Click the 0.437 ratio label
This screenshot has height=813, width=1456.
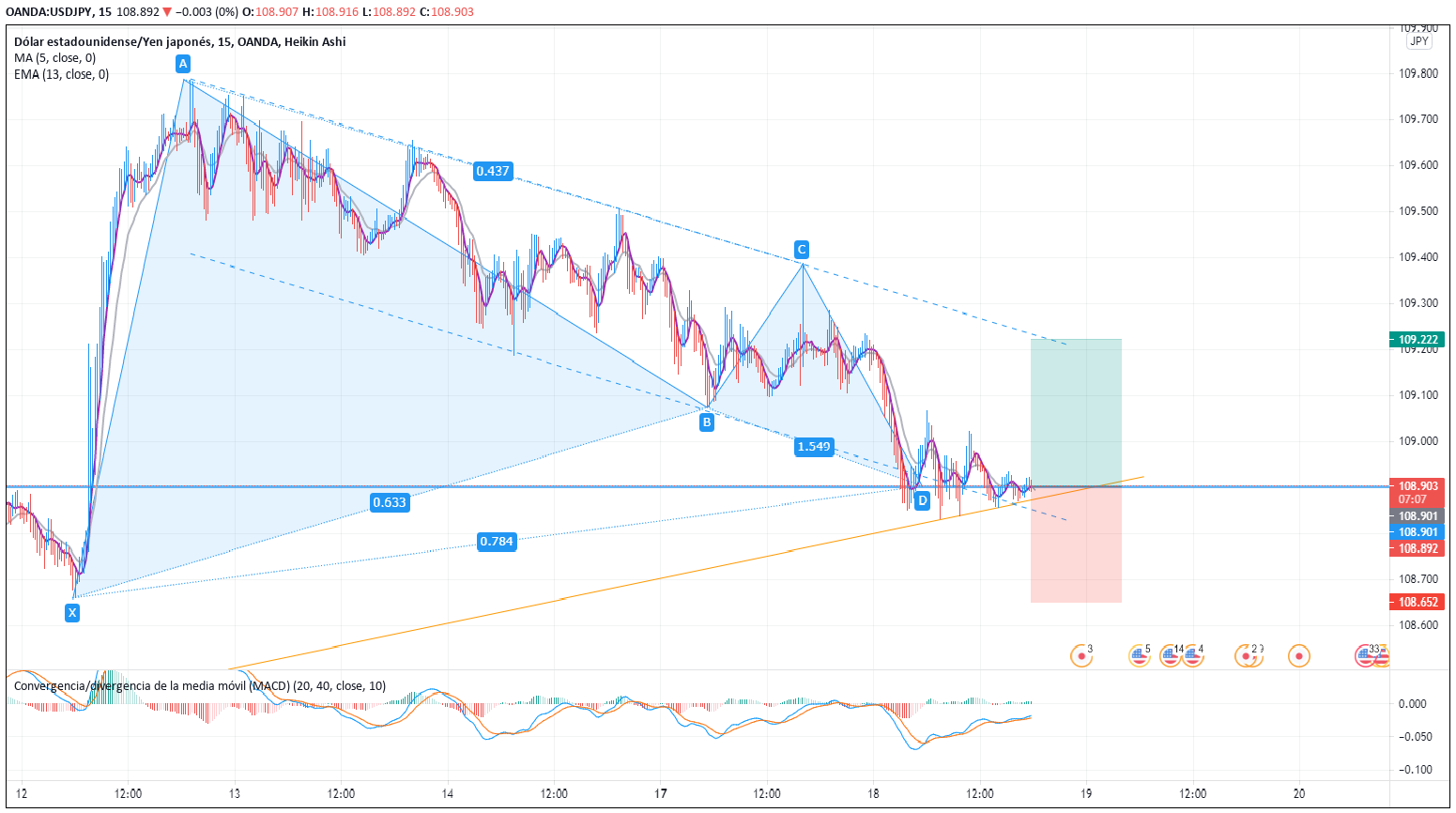point(492,171)
